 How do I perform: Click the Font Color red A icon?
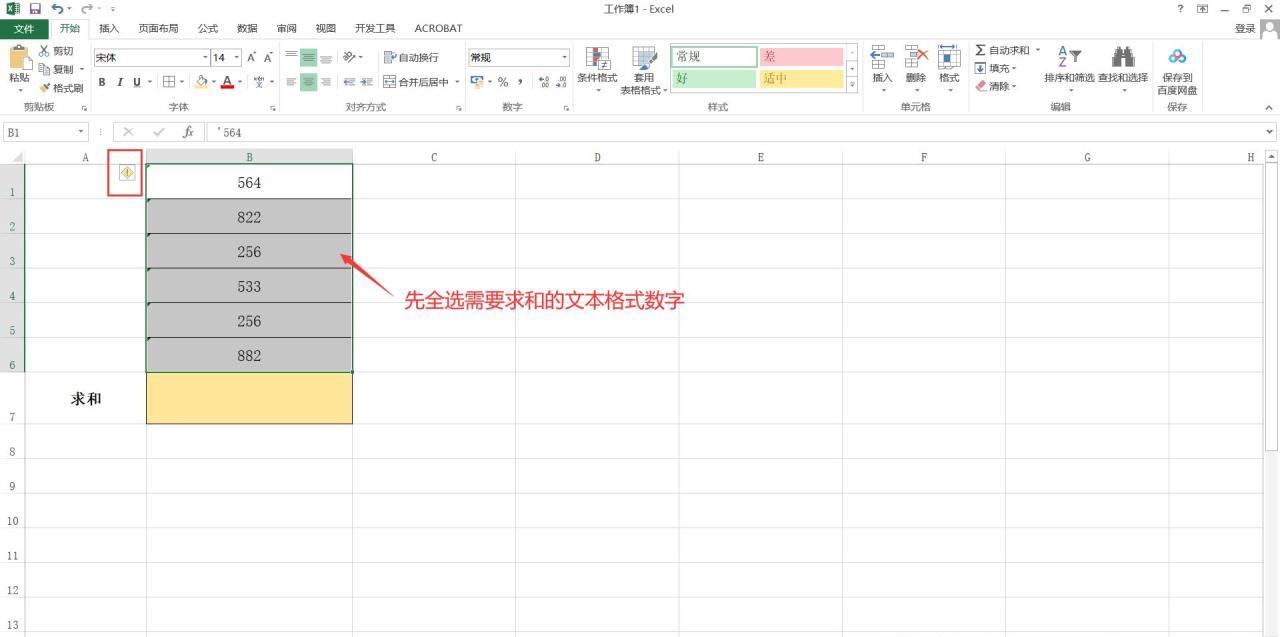[227, 82]
